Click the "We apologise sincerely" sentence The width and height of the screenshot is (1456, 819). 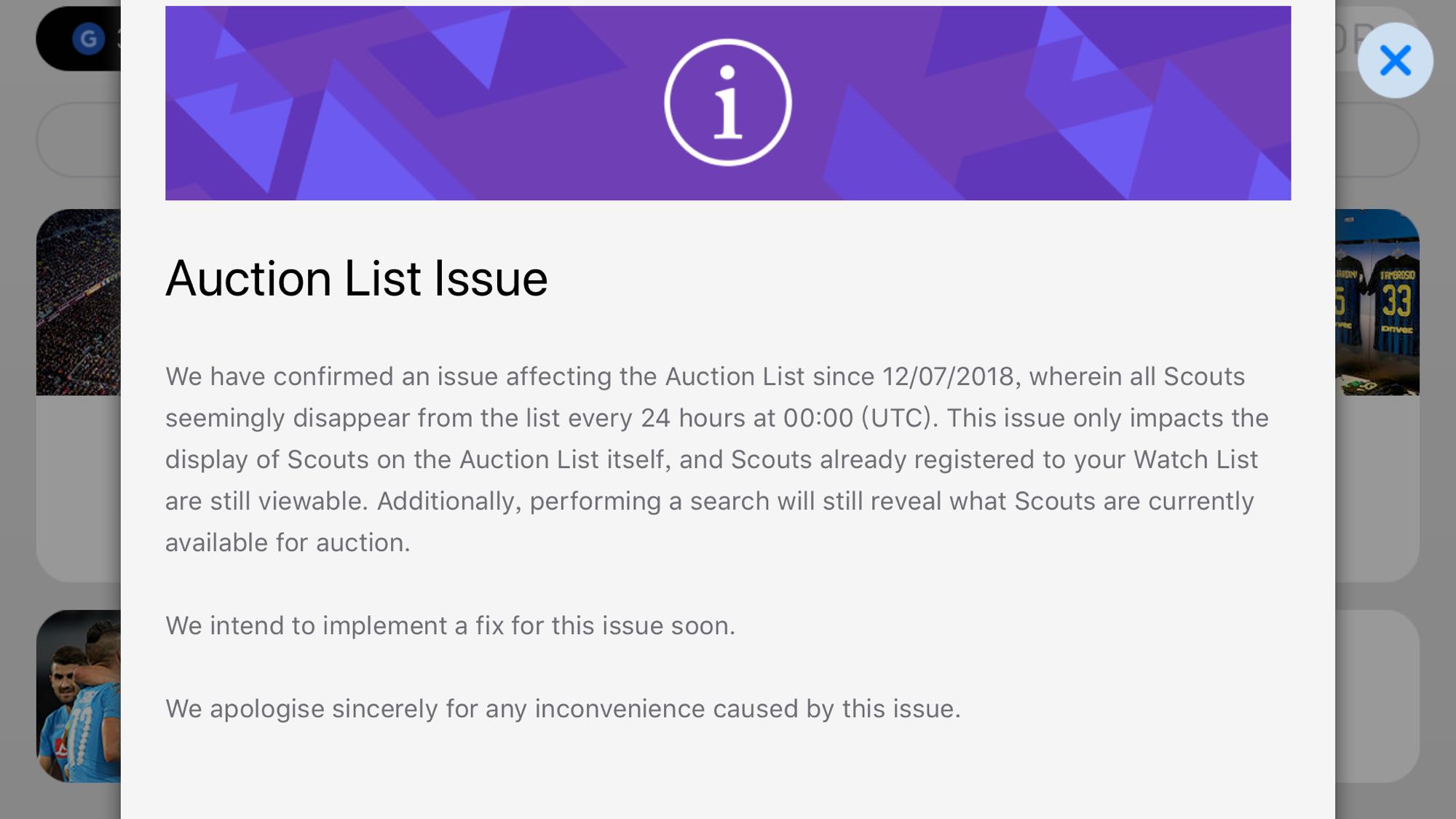click(563, 709)
